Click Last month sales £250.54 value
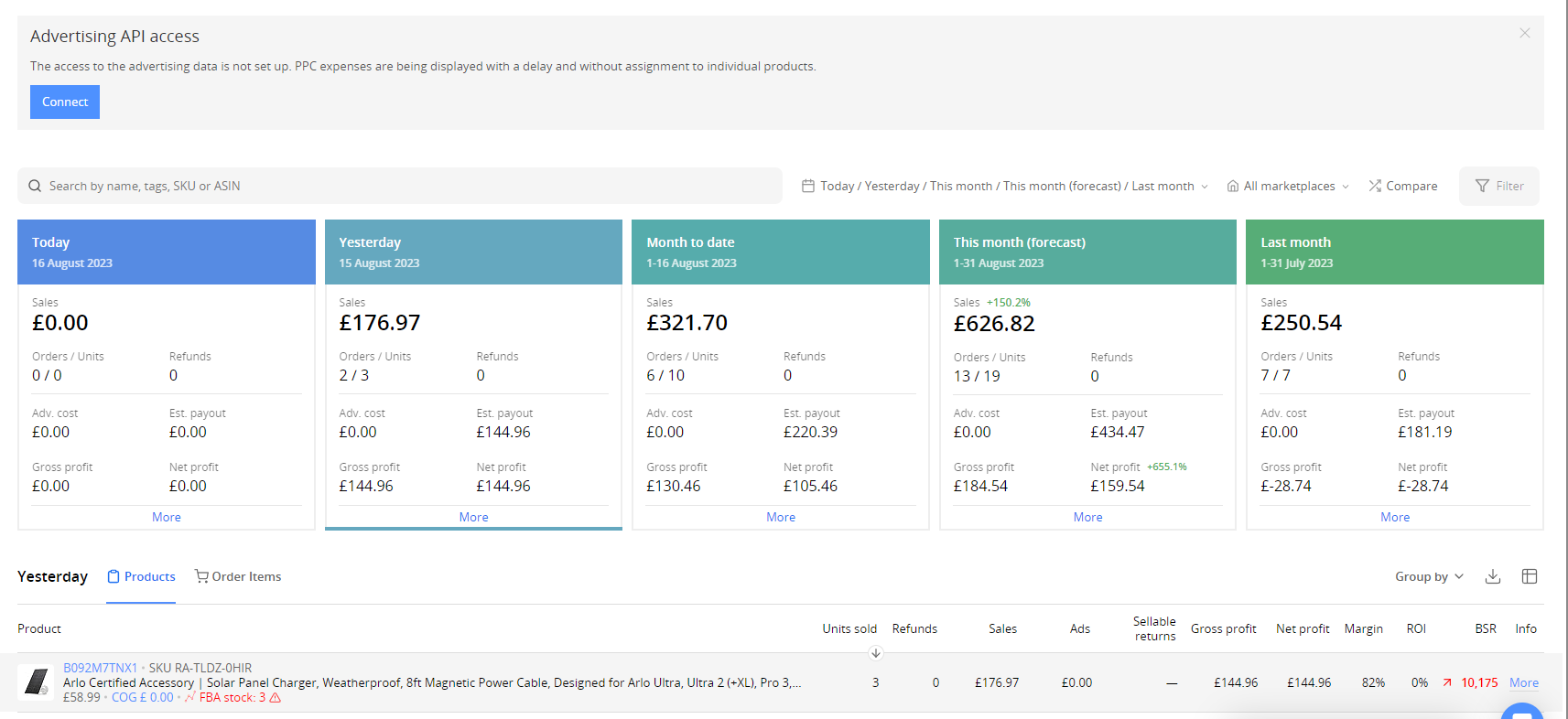1568x719 pixels. coord(1301,323)
